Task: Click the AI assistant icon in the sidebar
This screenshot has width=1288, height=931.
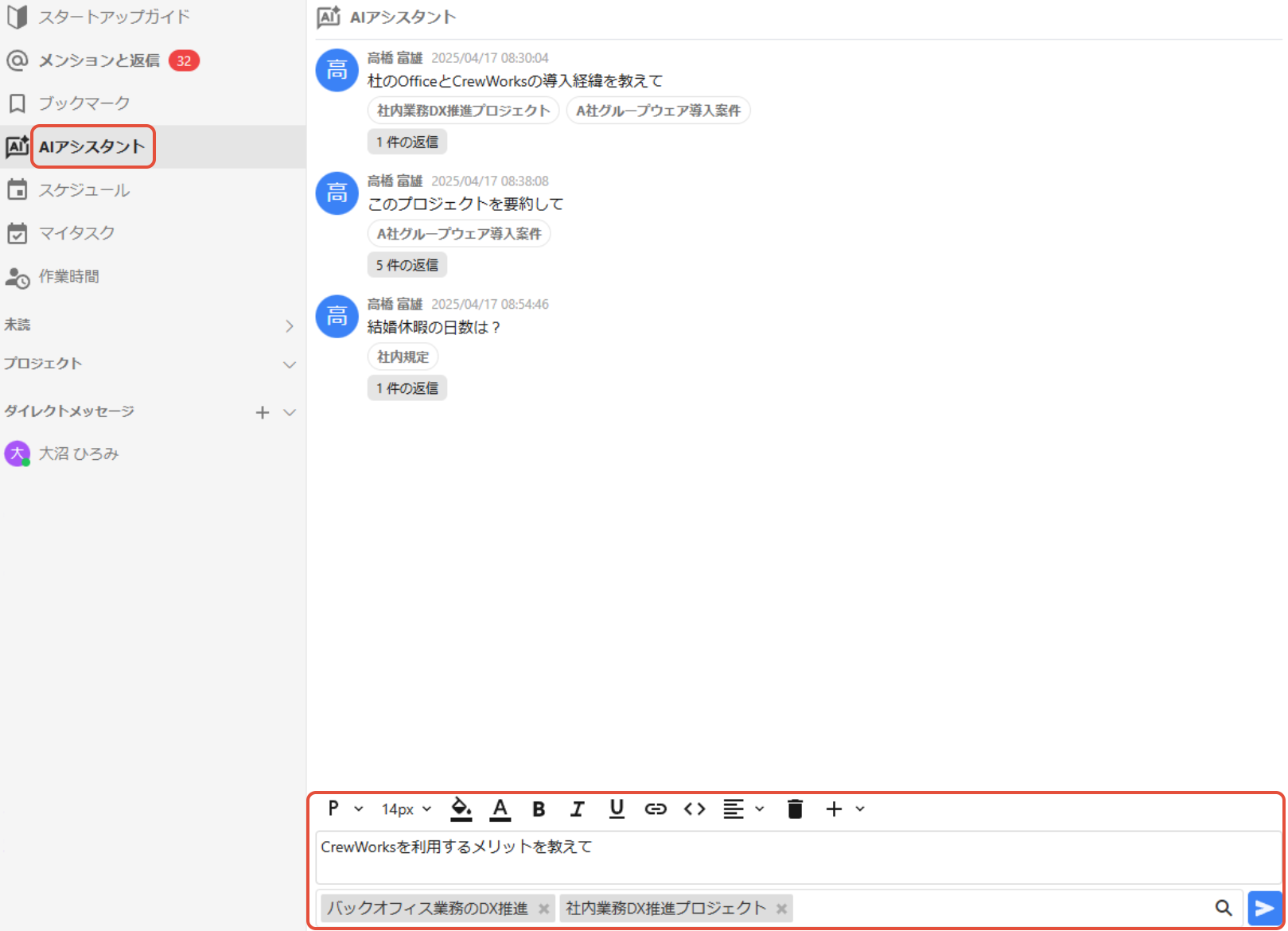Action: [x=17, y=146]
